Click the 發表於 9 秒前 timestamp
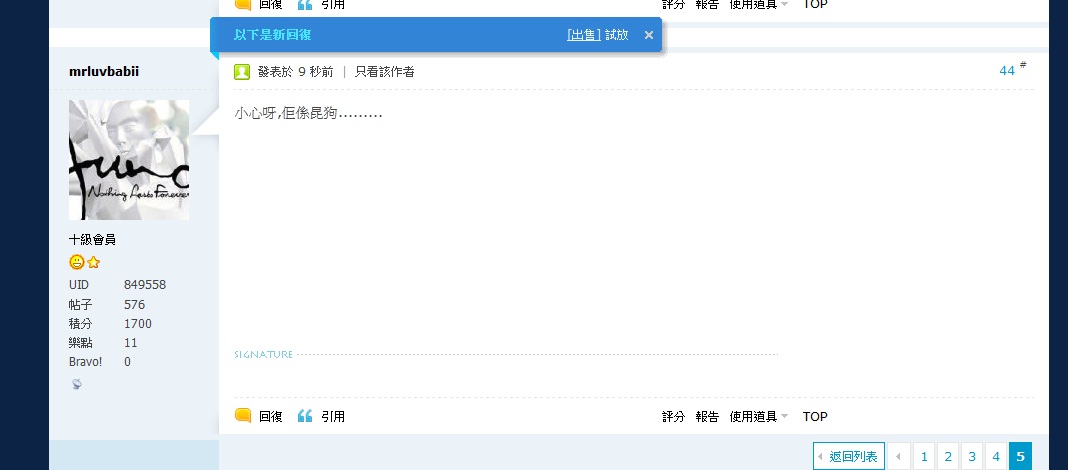Image resolution: width=1068 pixels, height=470 pixels. (x=296, y=72)
